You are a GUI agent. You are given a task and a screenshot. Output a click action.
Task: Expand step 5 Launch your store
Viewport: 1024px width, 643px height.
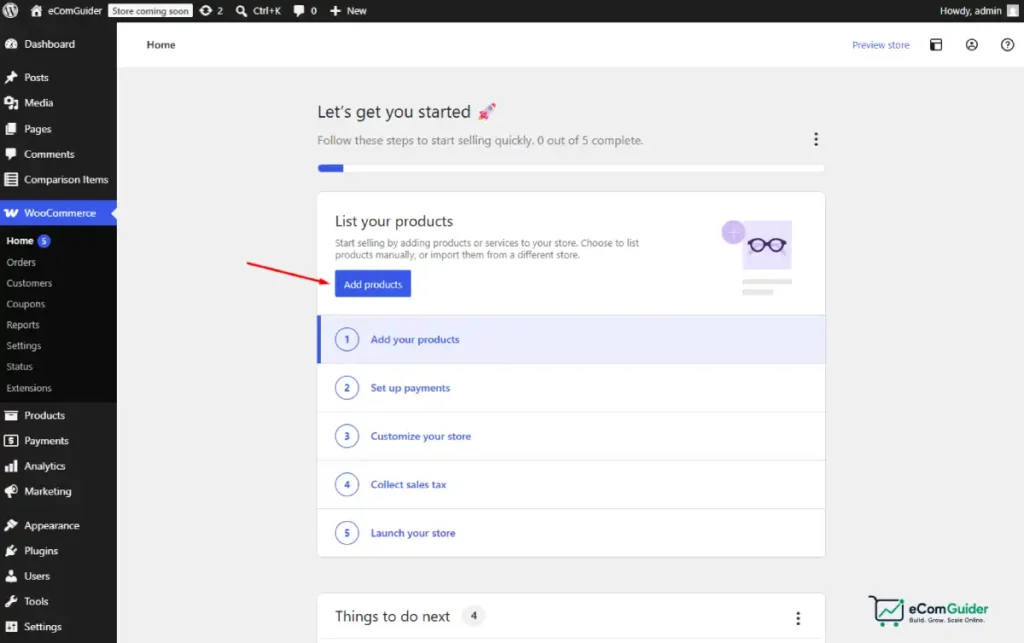coord(571,533)
